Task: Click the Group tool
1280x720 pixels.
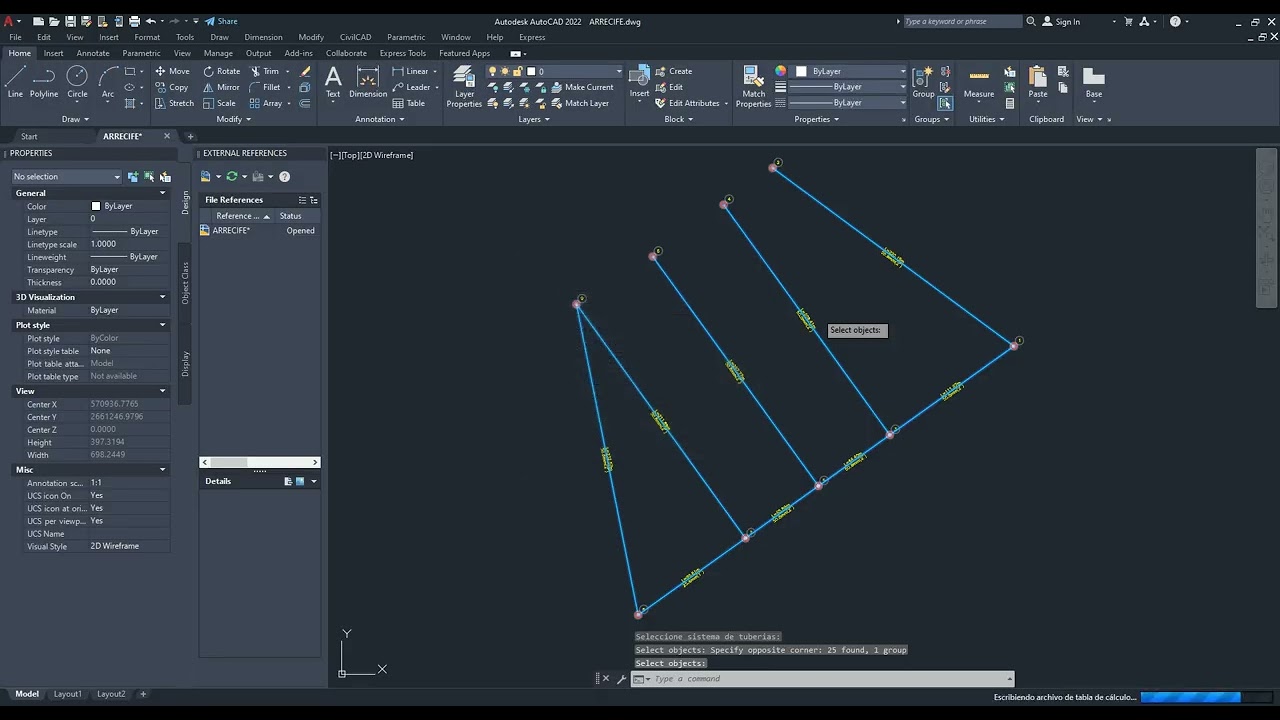Action: 923,82
